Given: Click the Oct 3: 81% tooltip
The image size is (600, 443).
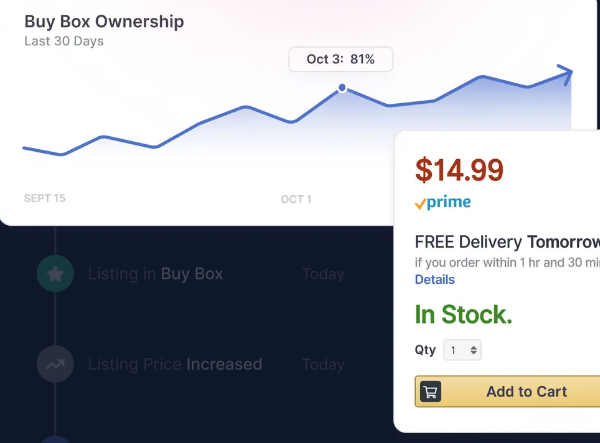Looking at the screenshot, I should pos(341,59).
